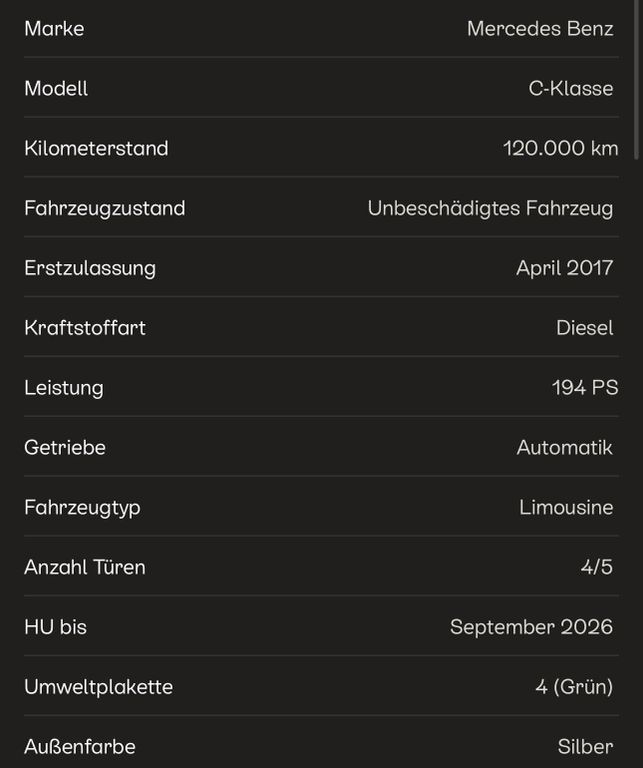
Task: Select the Silber exterior color value
Action: click(585, 747)
